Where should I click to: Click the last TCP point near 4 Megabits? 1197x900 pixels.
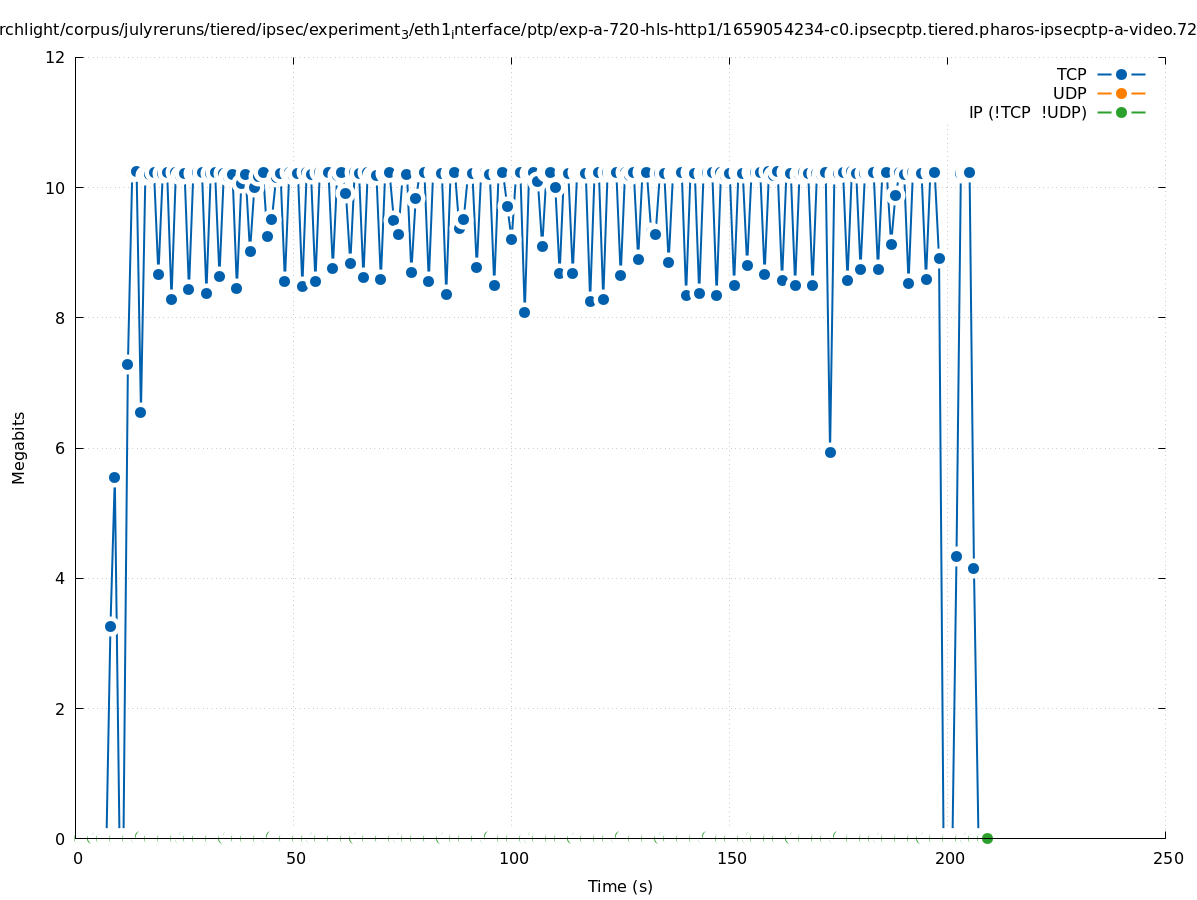[x=973, y=568]
